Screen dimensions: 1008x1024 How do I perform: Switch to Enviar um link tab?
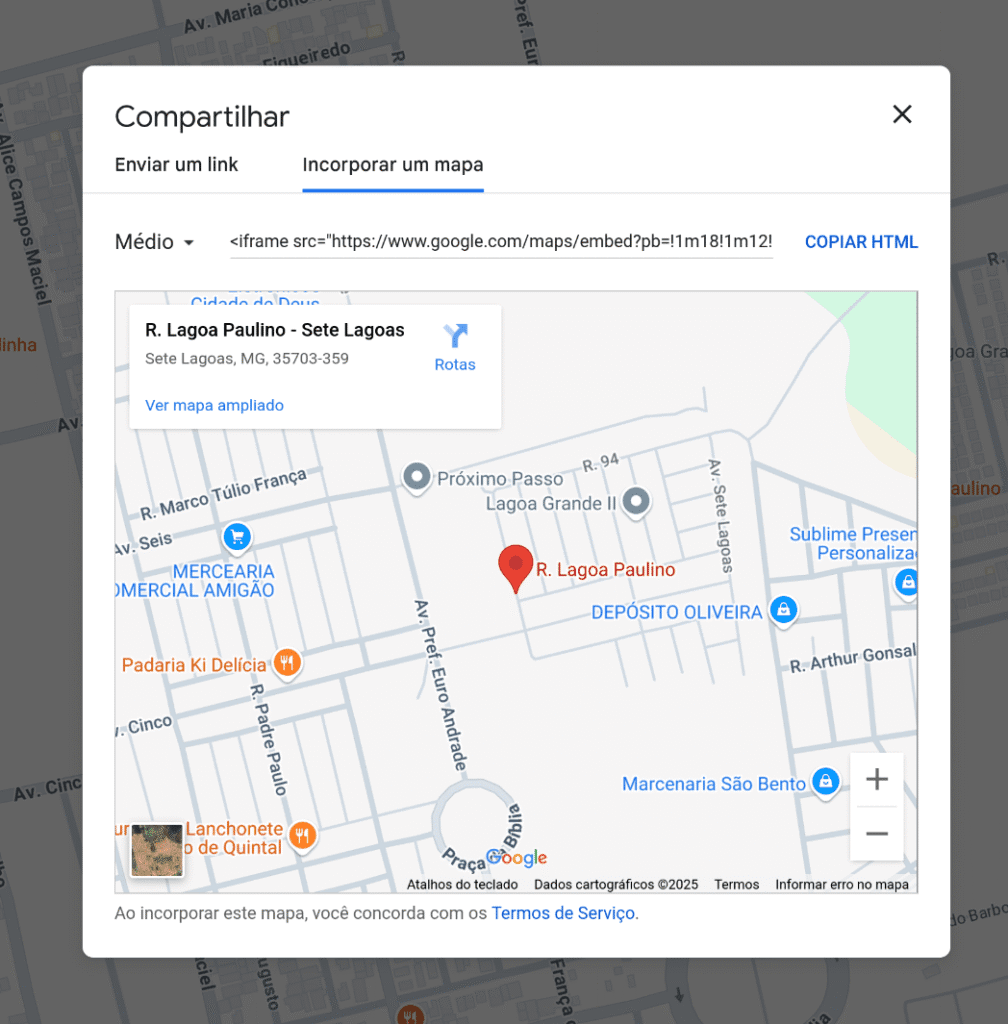coord(176,165)
